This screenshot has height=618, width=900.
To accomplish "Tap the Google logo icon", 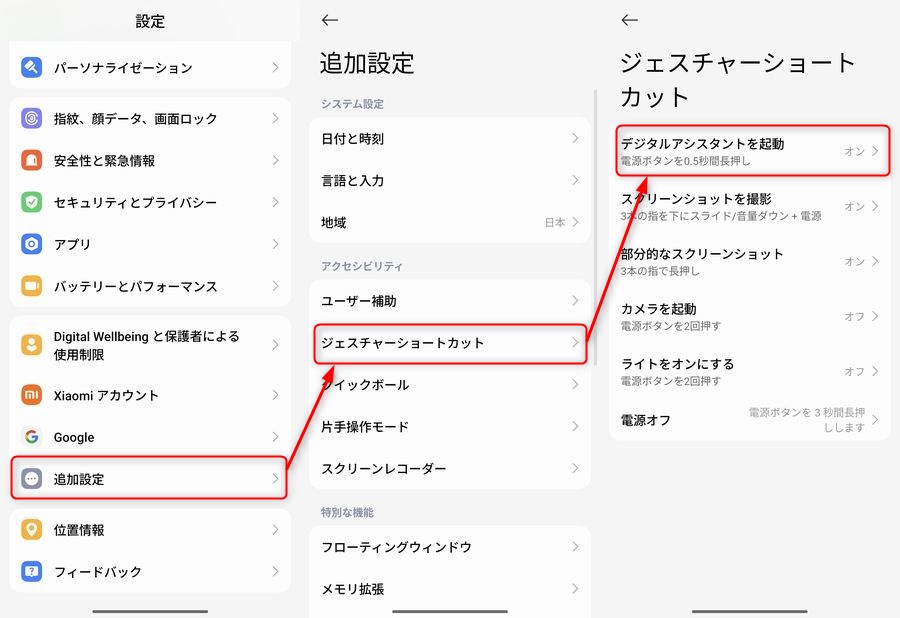I will coord(32,437).
